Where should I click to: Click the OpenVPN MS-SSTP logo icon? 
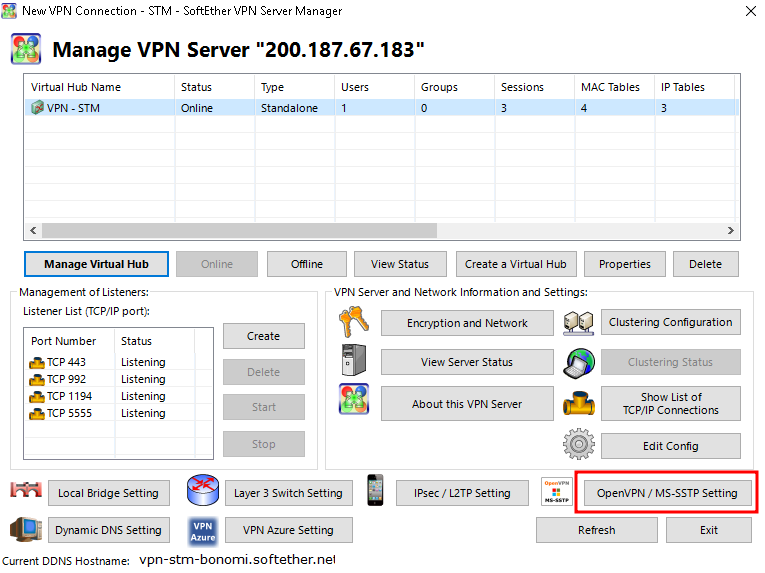tap(557, 491)
